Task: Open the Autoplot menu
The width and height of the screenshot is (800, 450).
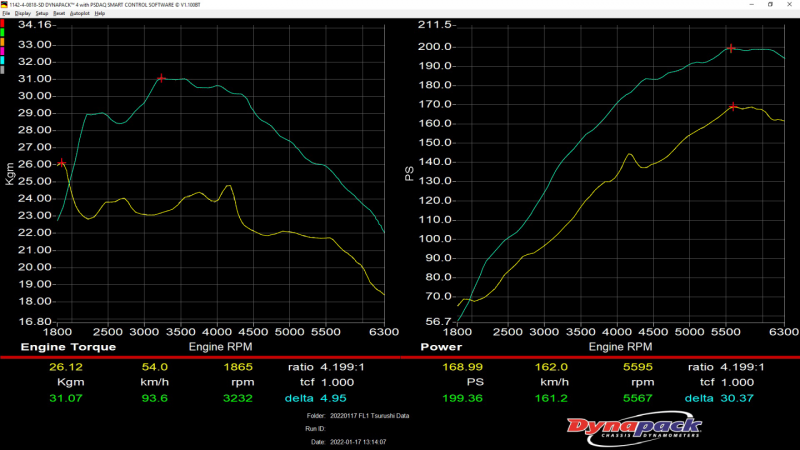Action: 79,13
